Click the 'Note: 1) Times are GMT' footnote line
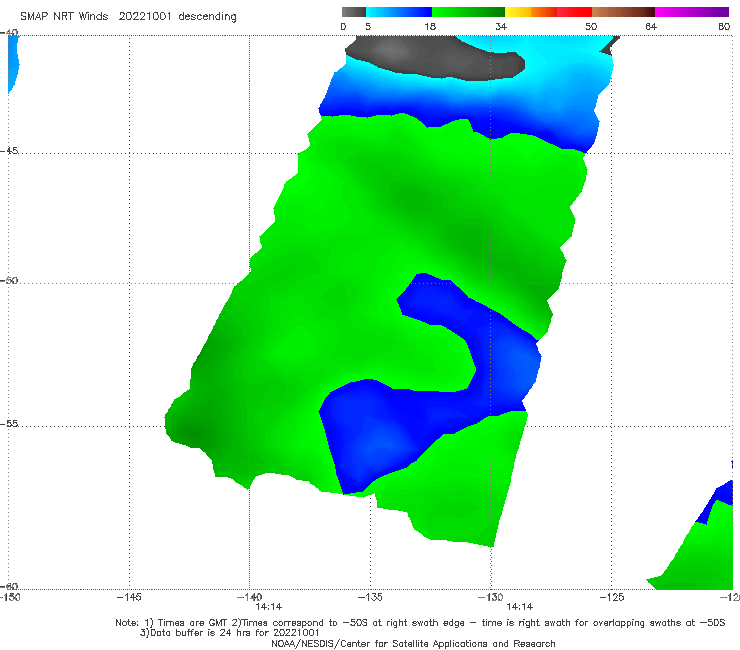Screen dimensions: 740x650 (x=420, y=623)
